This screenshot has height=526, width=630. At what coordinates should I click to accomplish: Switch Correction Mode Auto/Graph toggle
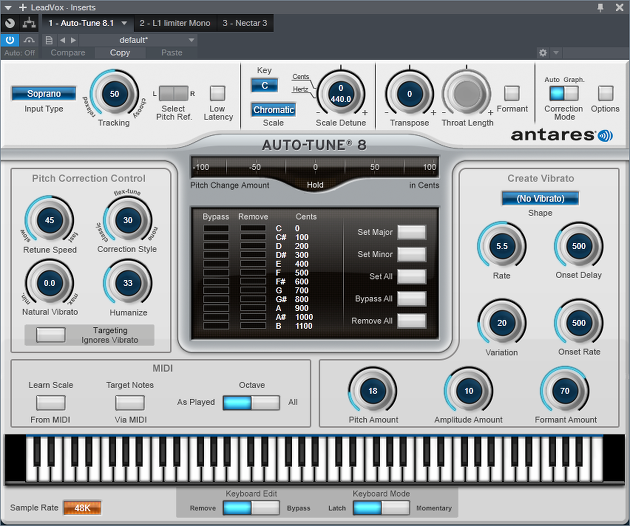pyautogui.click(x=564, y=93)
